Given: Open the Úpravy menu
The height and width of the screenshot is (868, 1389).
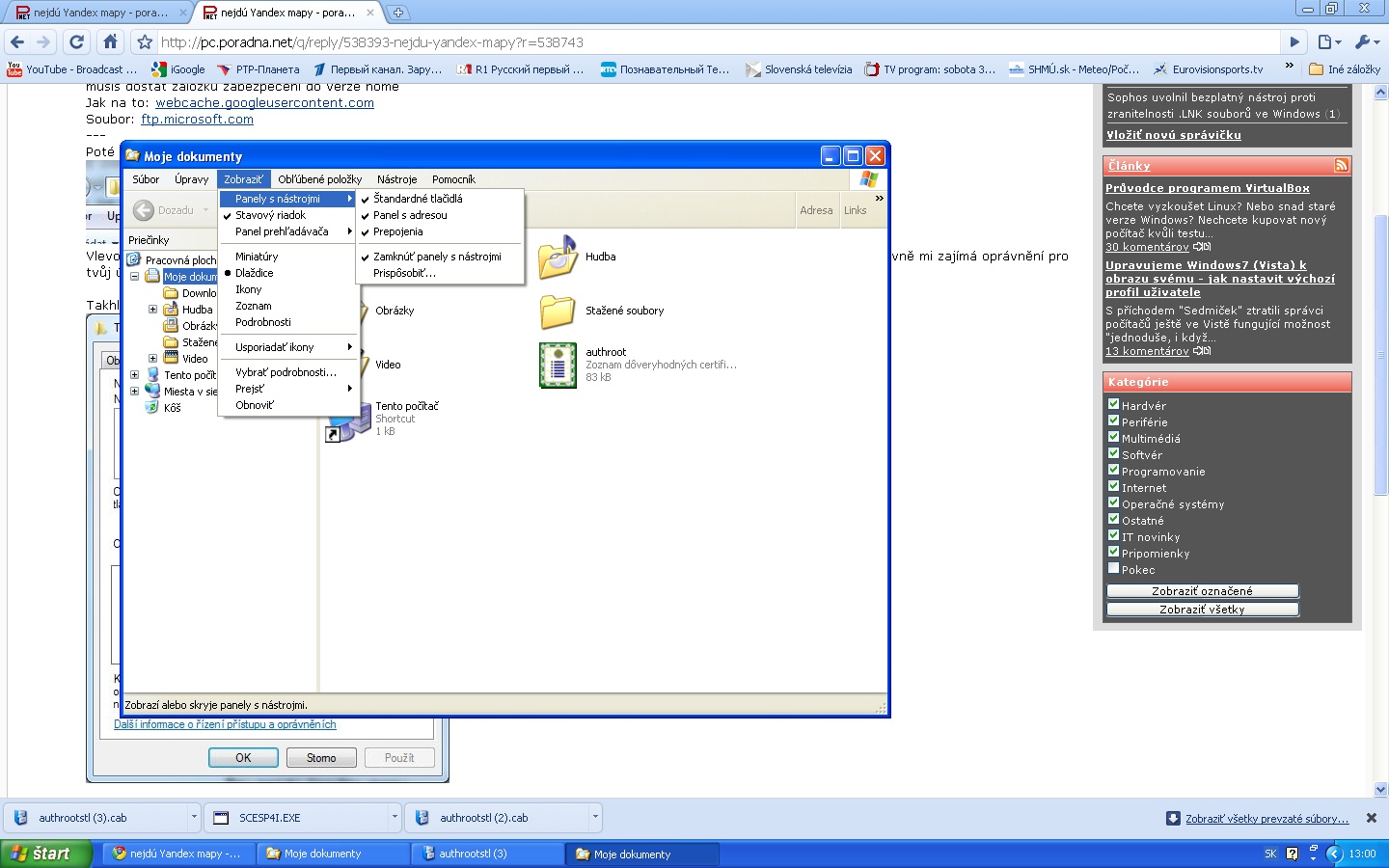Looking at the screenshot, I should 191,179.
